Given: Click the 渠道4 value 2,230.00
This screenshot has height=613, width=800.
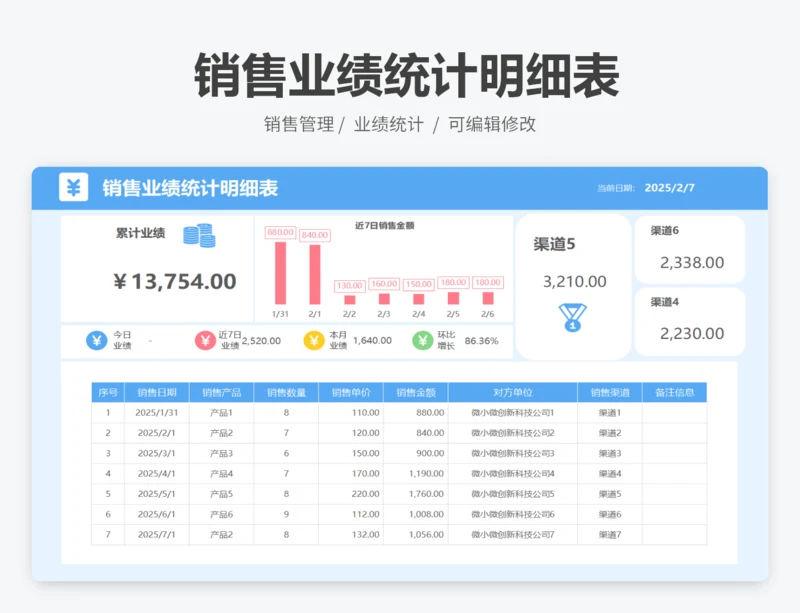Looking at the screenshot, I should (x=692, y=333).
